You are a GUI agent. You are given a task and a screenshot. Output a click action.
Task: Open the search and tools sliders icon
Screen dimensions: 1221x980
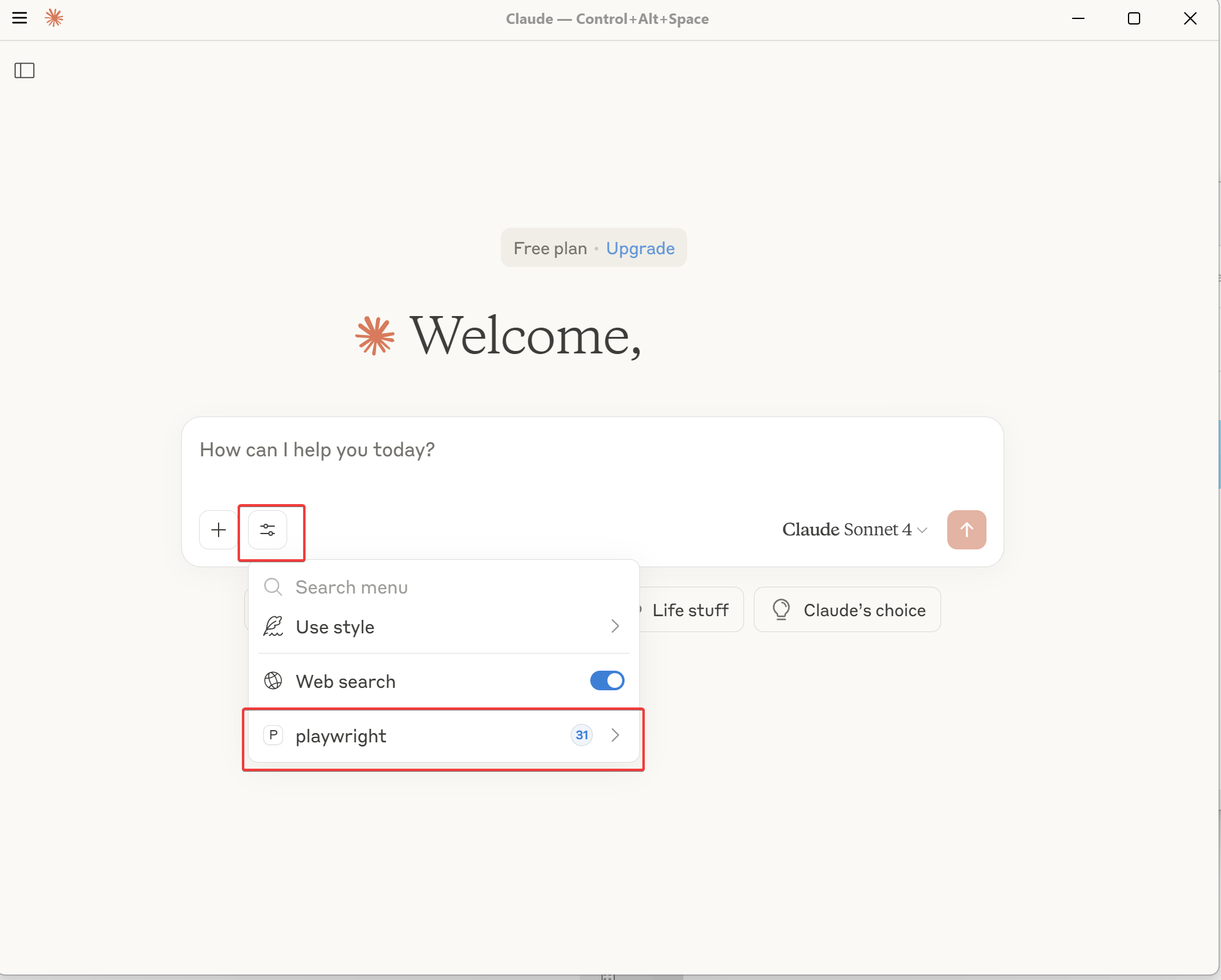click(x=268, y=530)
